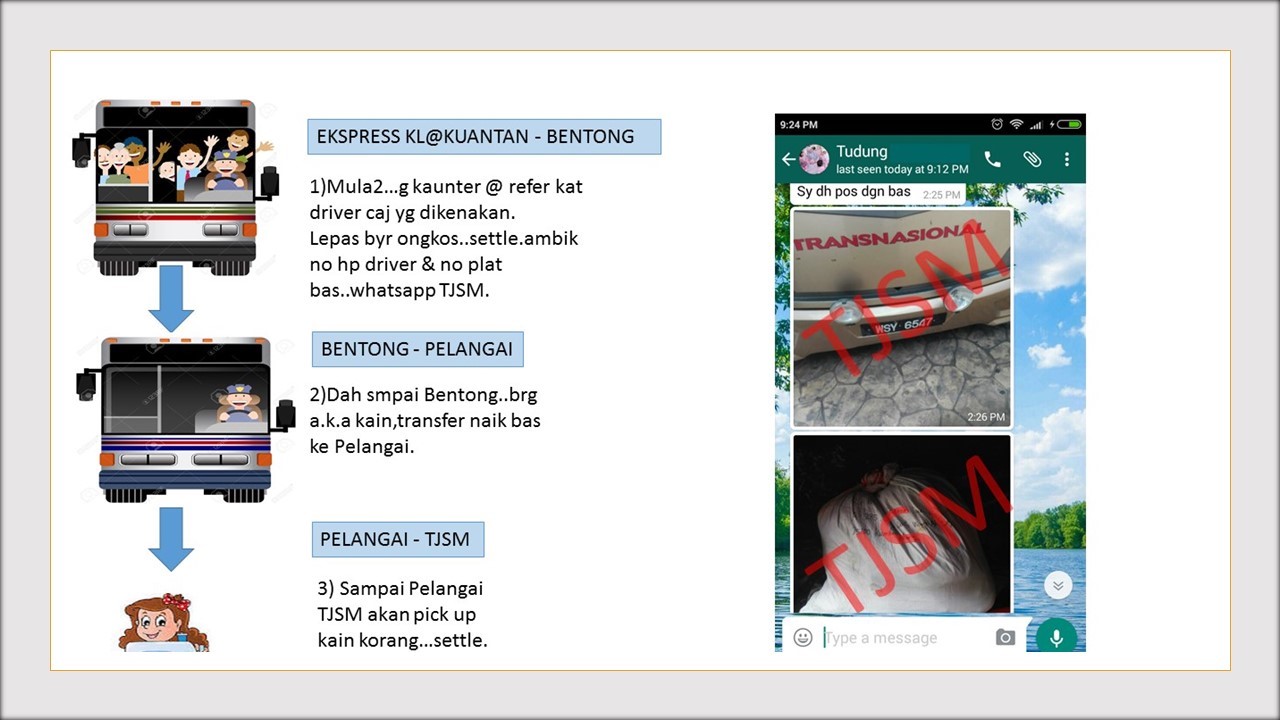This screenshot has height=720, width=1280.
Task: Start a voice call with Tudung
Action: coord(992,159)
